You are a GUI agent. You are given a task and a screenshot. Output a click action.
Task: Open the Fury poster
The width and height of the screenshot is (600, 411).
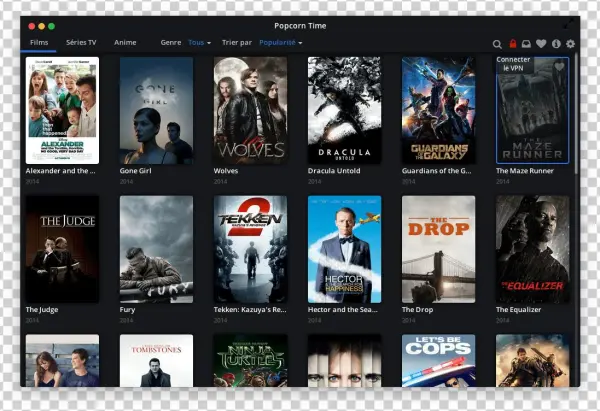pyautogui.click(x=157, y=249)
